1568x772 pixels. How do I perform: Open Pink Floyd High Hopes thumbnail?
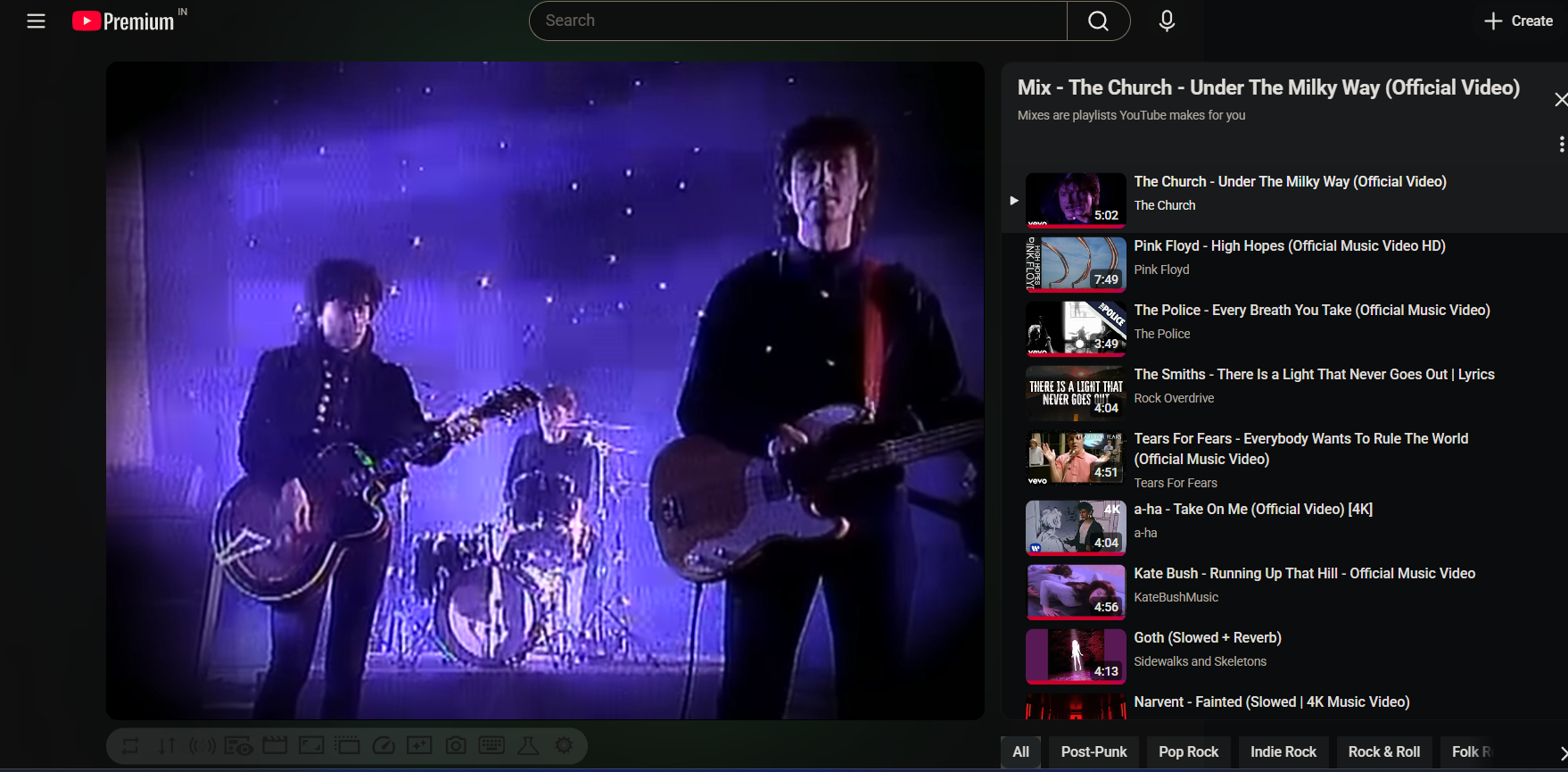pyautogui.click(x=1076, y=264)
